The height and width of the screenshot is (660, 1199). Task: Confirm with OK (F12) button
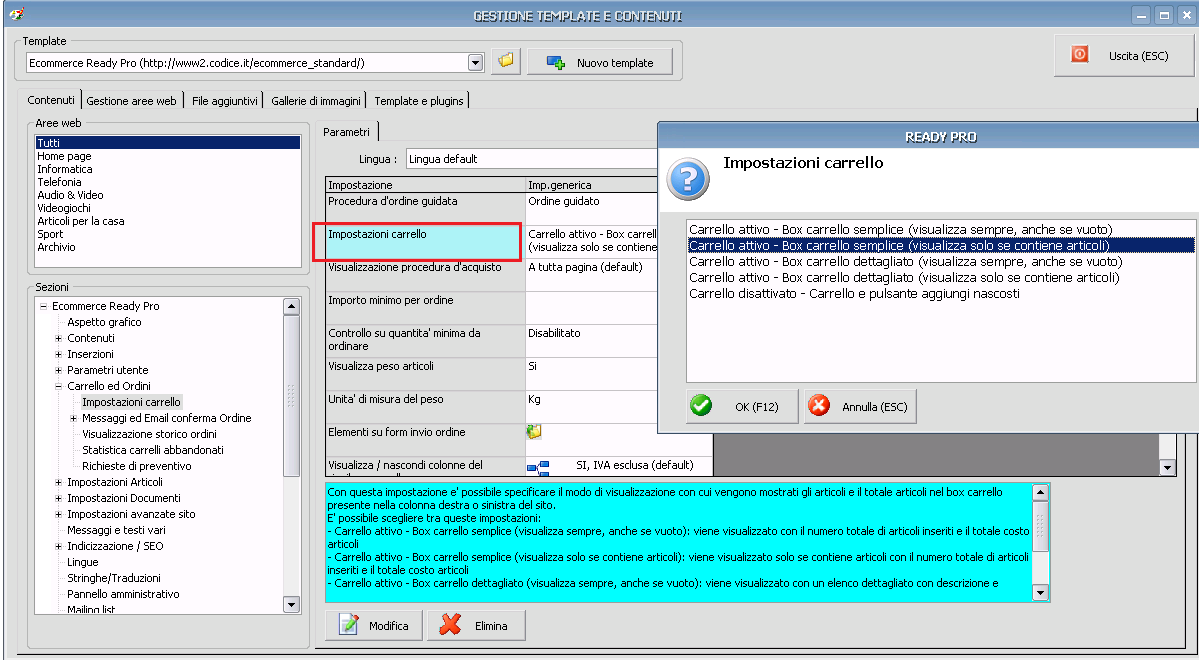(x=742, y=406)
